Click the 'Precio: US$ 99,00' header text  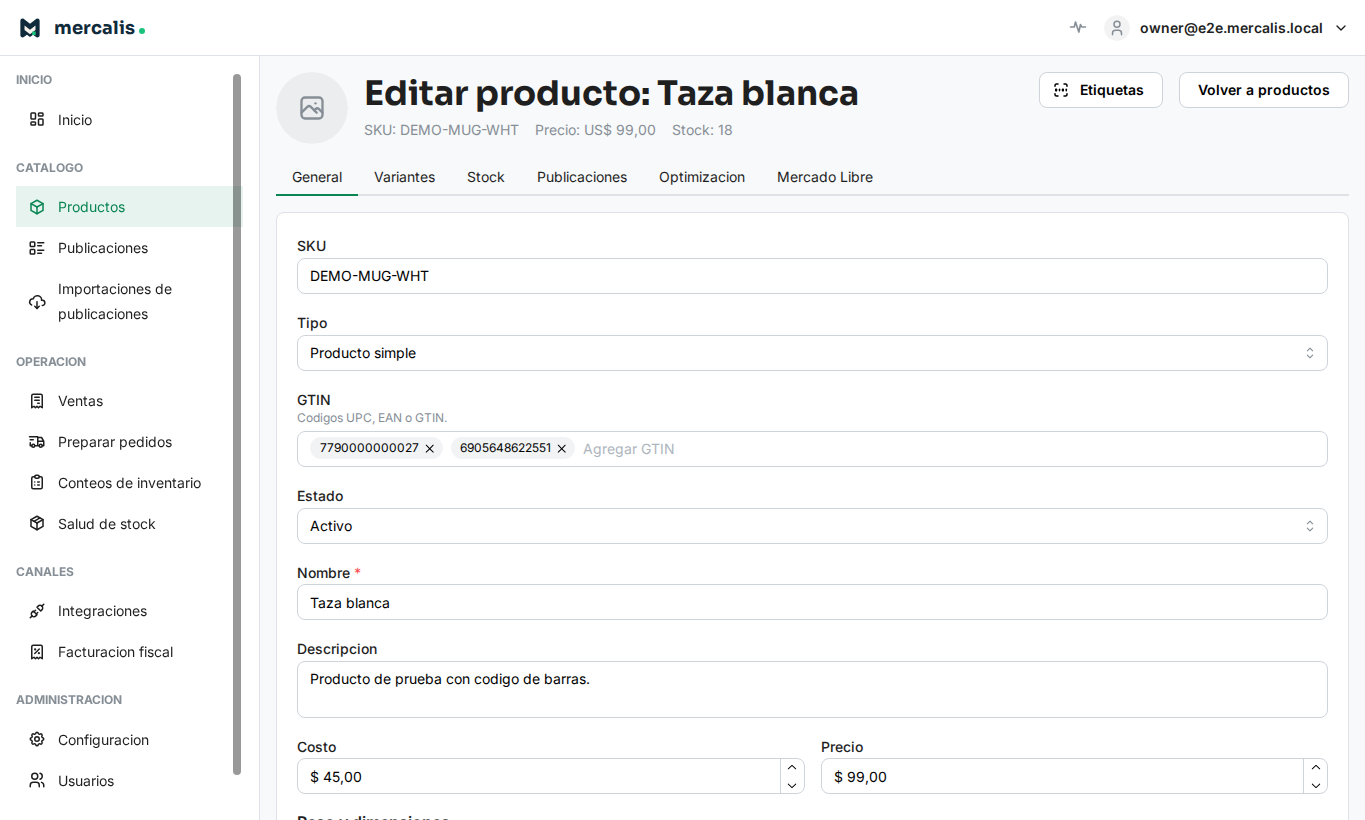(595, 130)
